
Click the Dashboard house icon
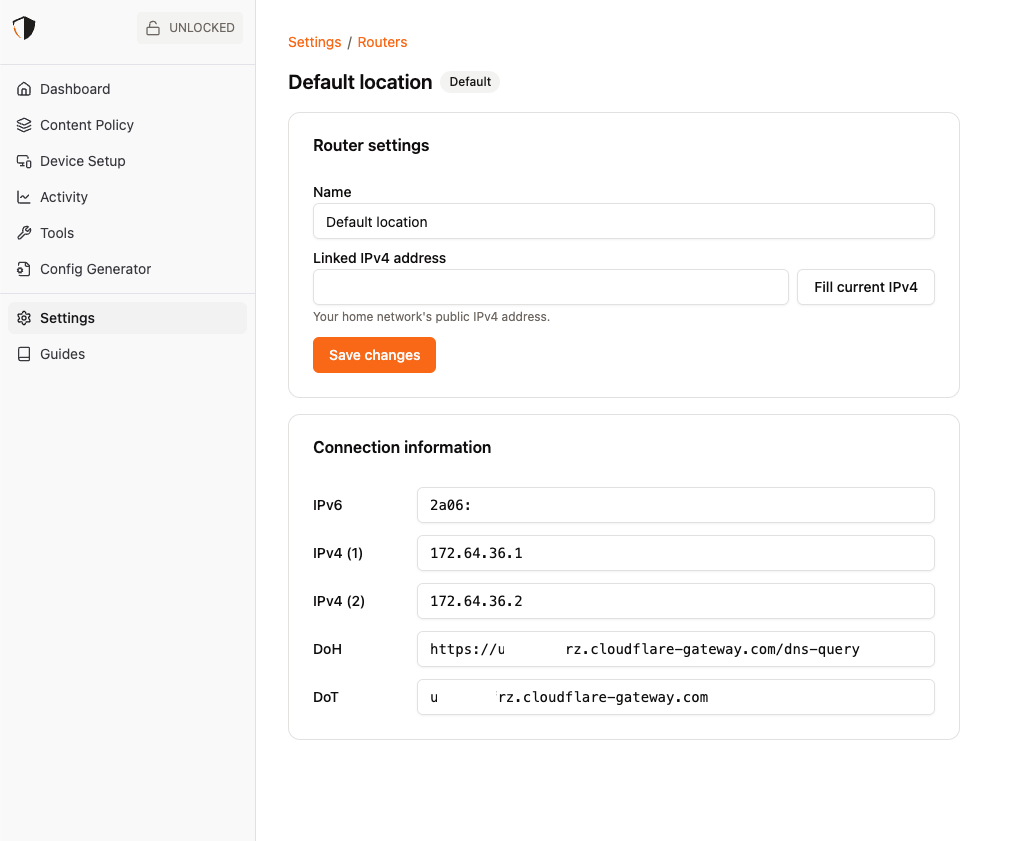point(24,89)
